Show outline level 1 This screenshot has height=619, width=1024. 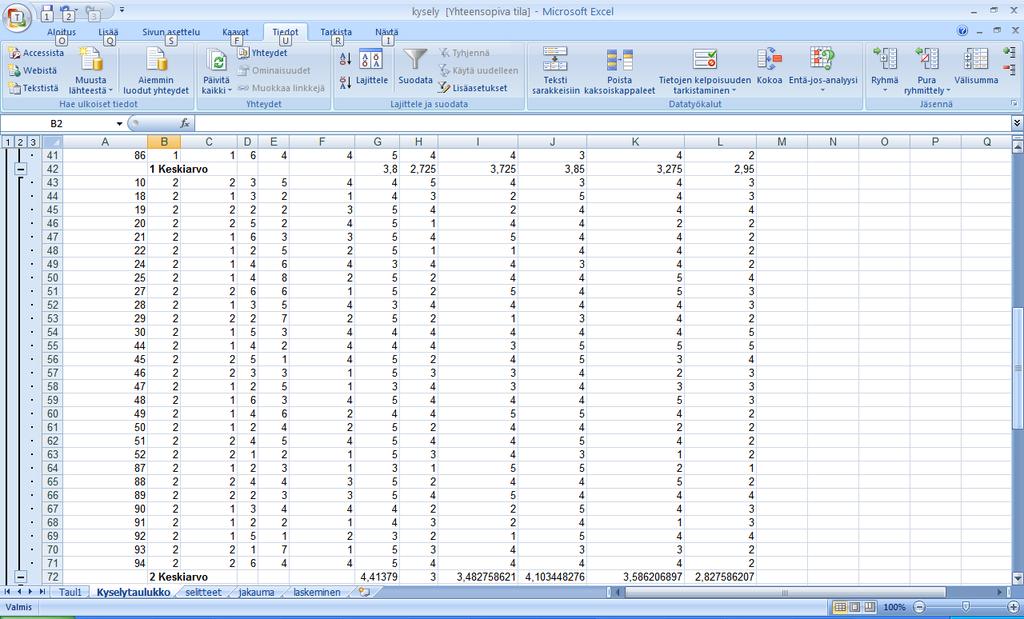(x=7, y=142)
